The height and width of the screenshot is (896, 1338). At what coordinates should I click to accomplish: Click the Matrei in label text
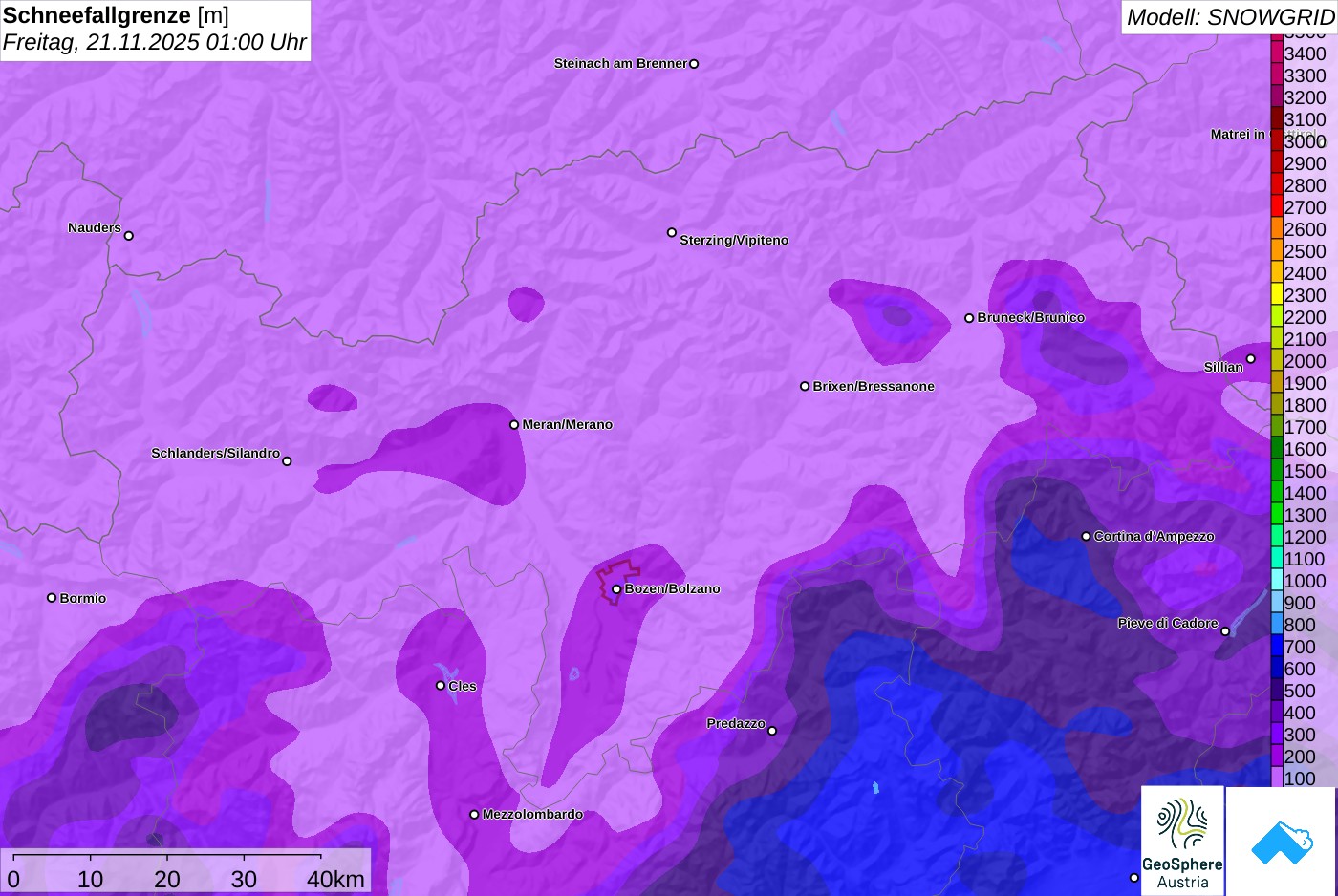(x=1238, y=134)
